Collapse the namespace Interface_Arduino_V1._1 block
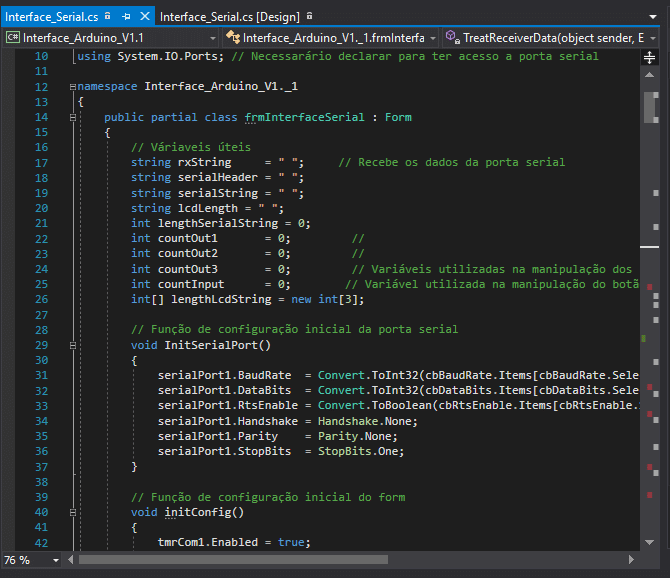Screen dimensions: 670x578 [73, 87]
